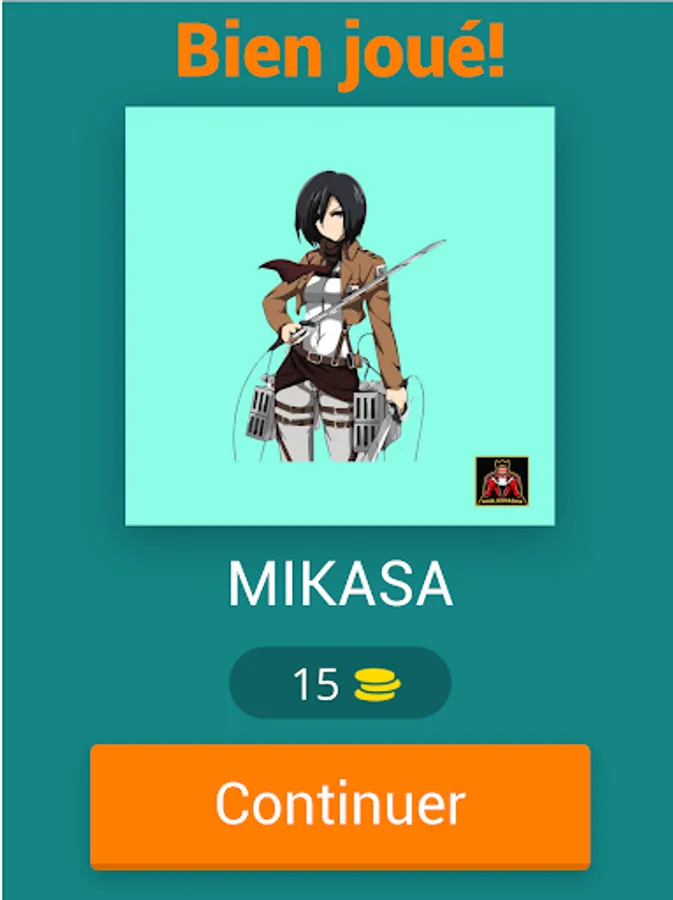The width and height of the screenshot is (673, 900).
Task: Click the orange Continuer button
Action: (x=340, y=805)
